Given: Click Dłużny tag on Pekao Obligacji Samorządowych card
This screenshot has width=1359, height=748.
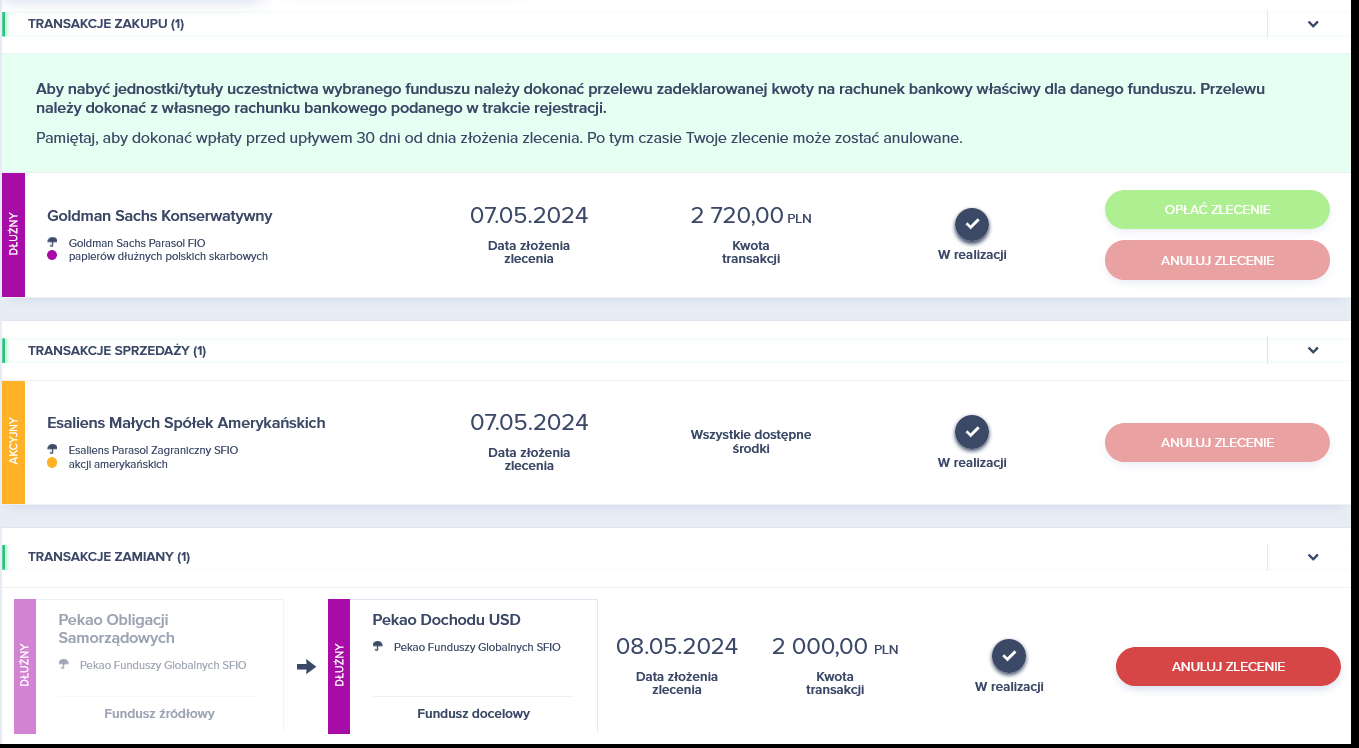Looking at the screenshot, I should coord(25,666).
